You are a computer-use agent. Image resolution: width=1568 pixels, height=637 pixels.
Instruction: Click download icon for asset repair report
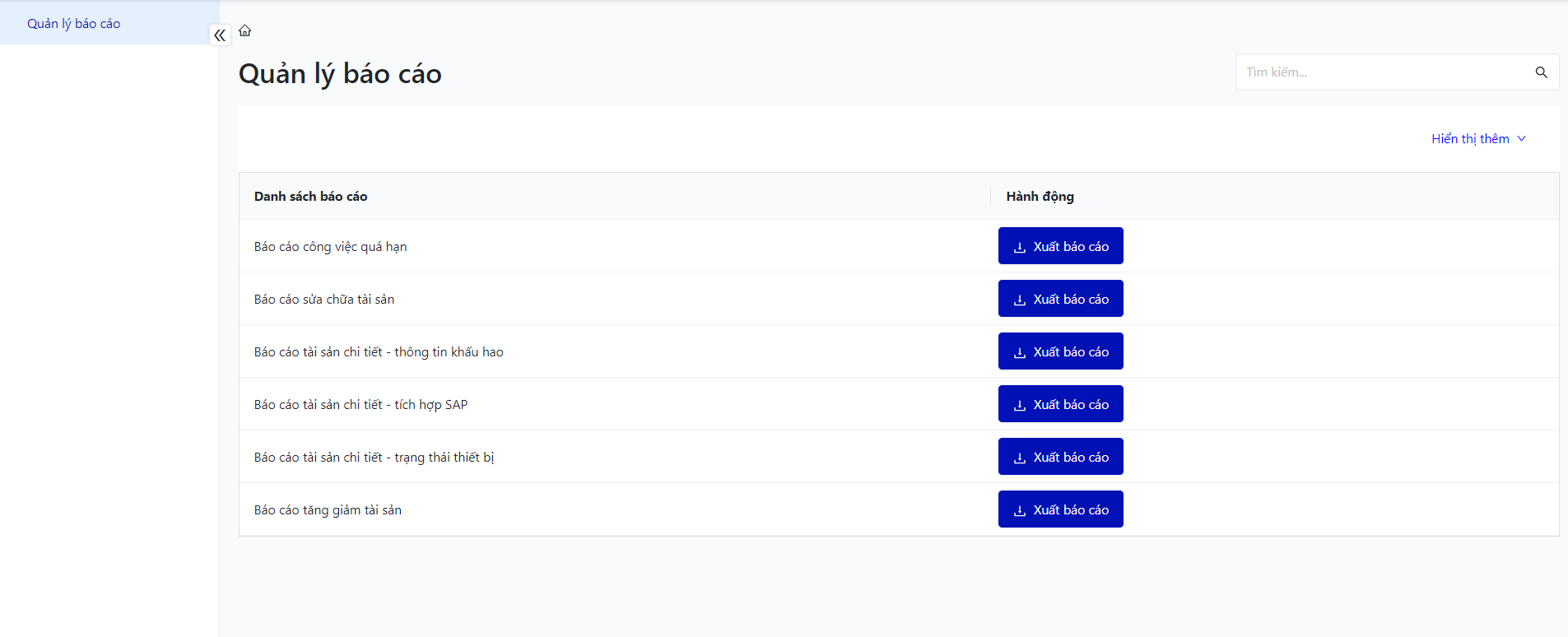[x=1020, y=300]
